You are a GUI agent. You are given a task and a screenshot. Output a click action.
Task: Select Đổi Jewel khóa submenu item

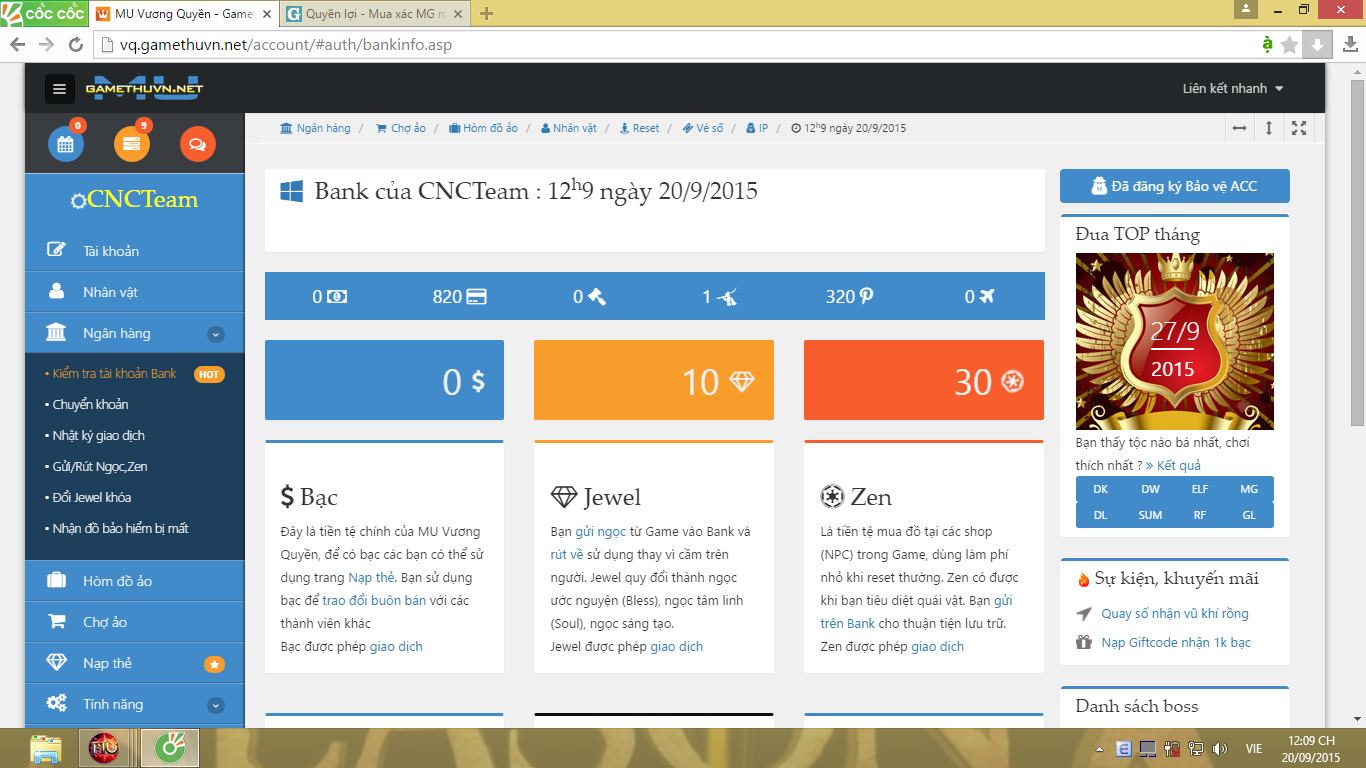coord(91,497)
